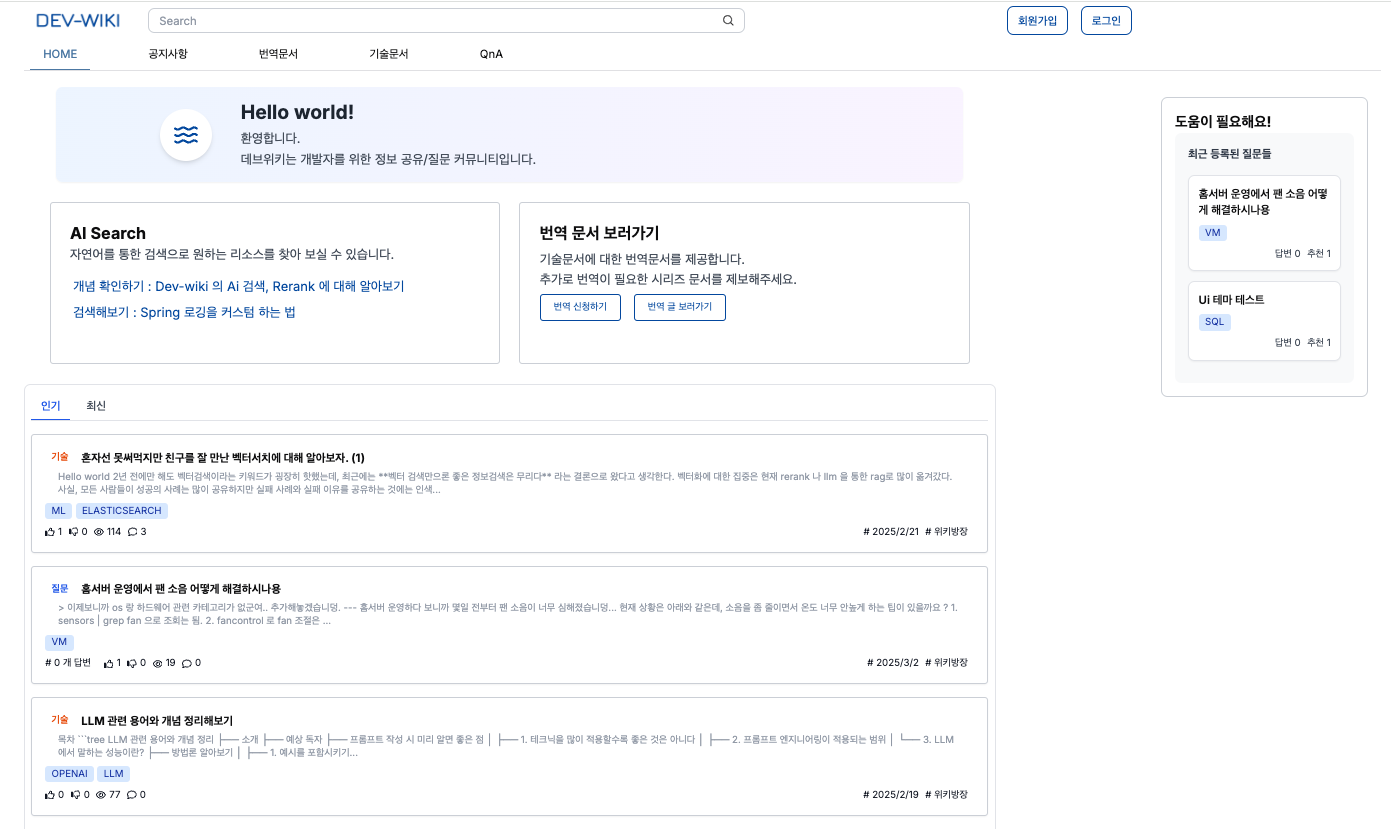Image resolution: width=1391 pixels, height=829 pixels.
Task: Click the 질문 label on 홈서버 post
Action: tap(60, 588)
